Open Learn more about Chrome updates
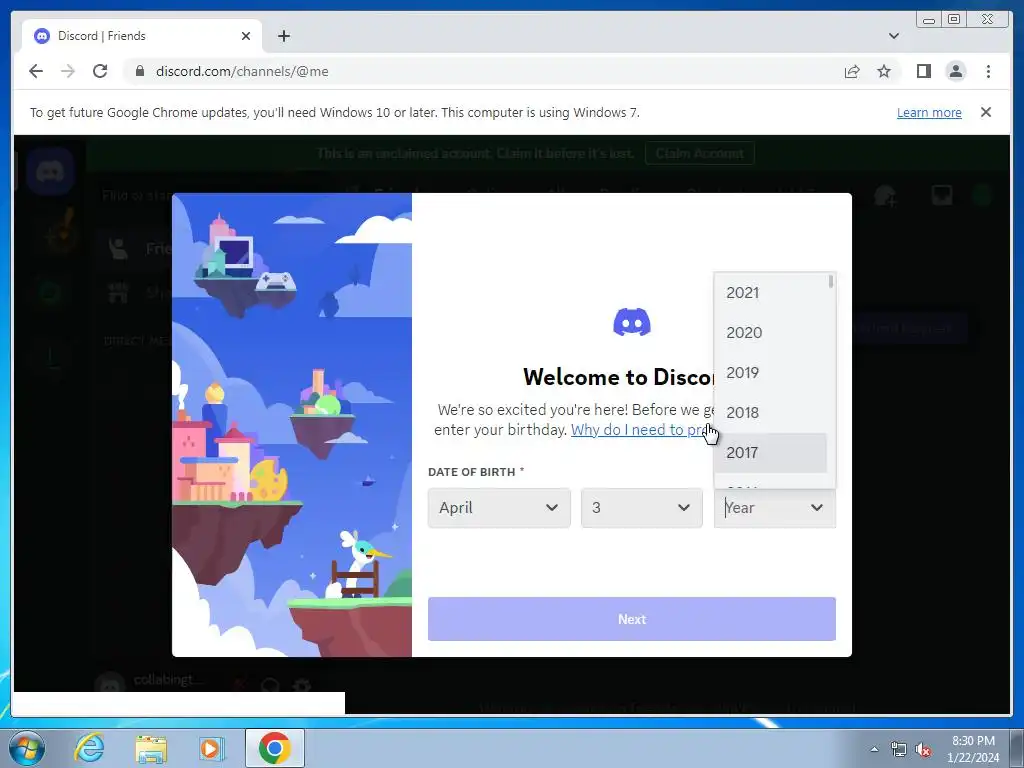 coord(929,112)
